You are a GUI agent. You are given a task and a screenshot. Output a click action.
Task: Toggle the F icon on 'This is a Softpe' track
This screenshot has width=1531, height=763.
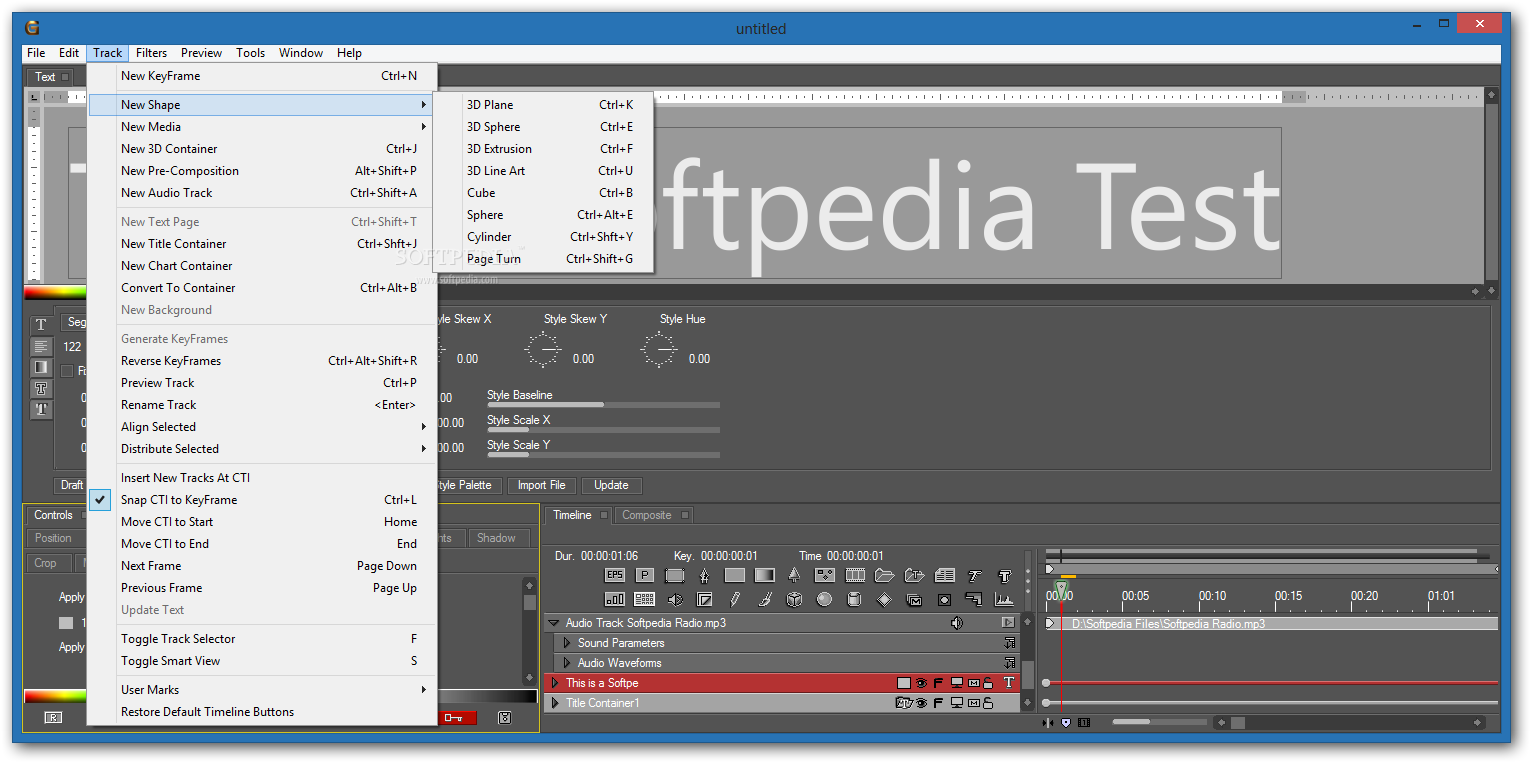point(938,683)
